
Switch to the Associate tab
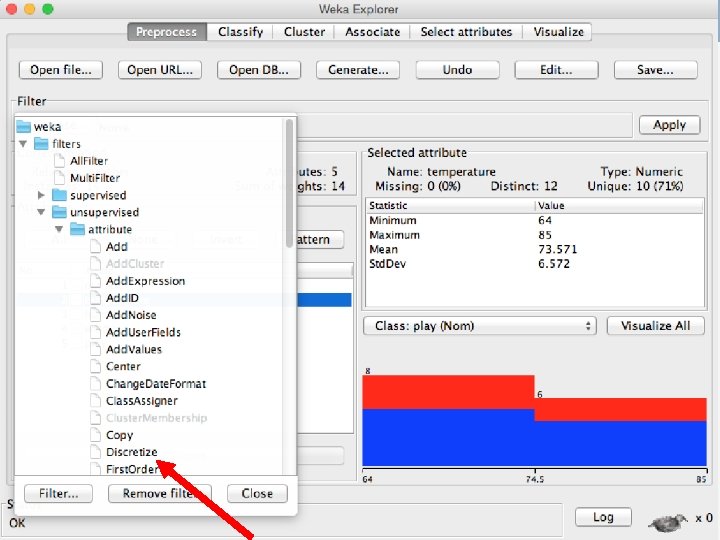(372, 32)
